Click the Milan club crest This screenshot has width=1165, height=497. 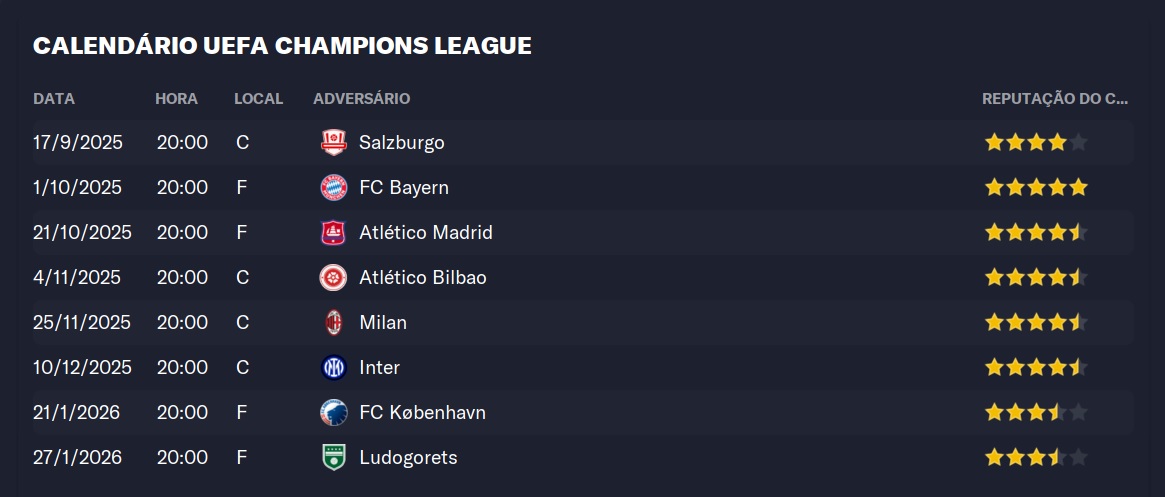click(333, 322)
